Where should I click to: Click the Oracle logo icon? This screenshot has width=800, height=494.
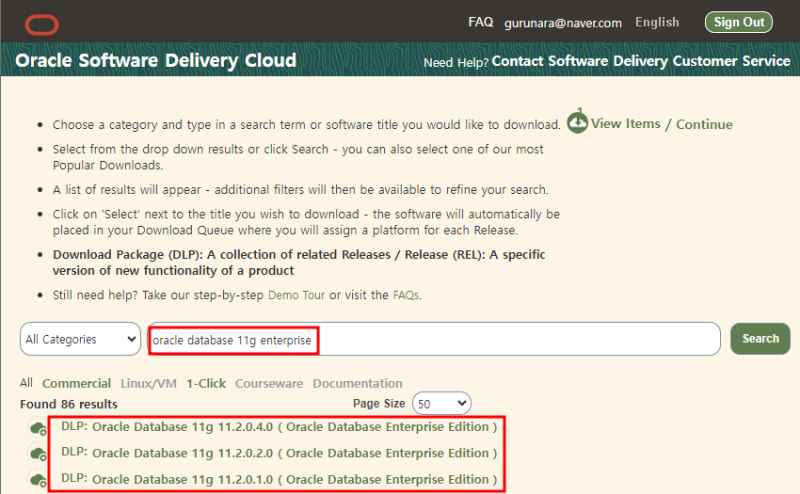(x=42, y=24)
